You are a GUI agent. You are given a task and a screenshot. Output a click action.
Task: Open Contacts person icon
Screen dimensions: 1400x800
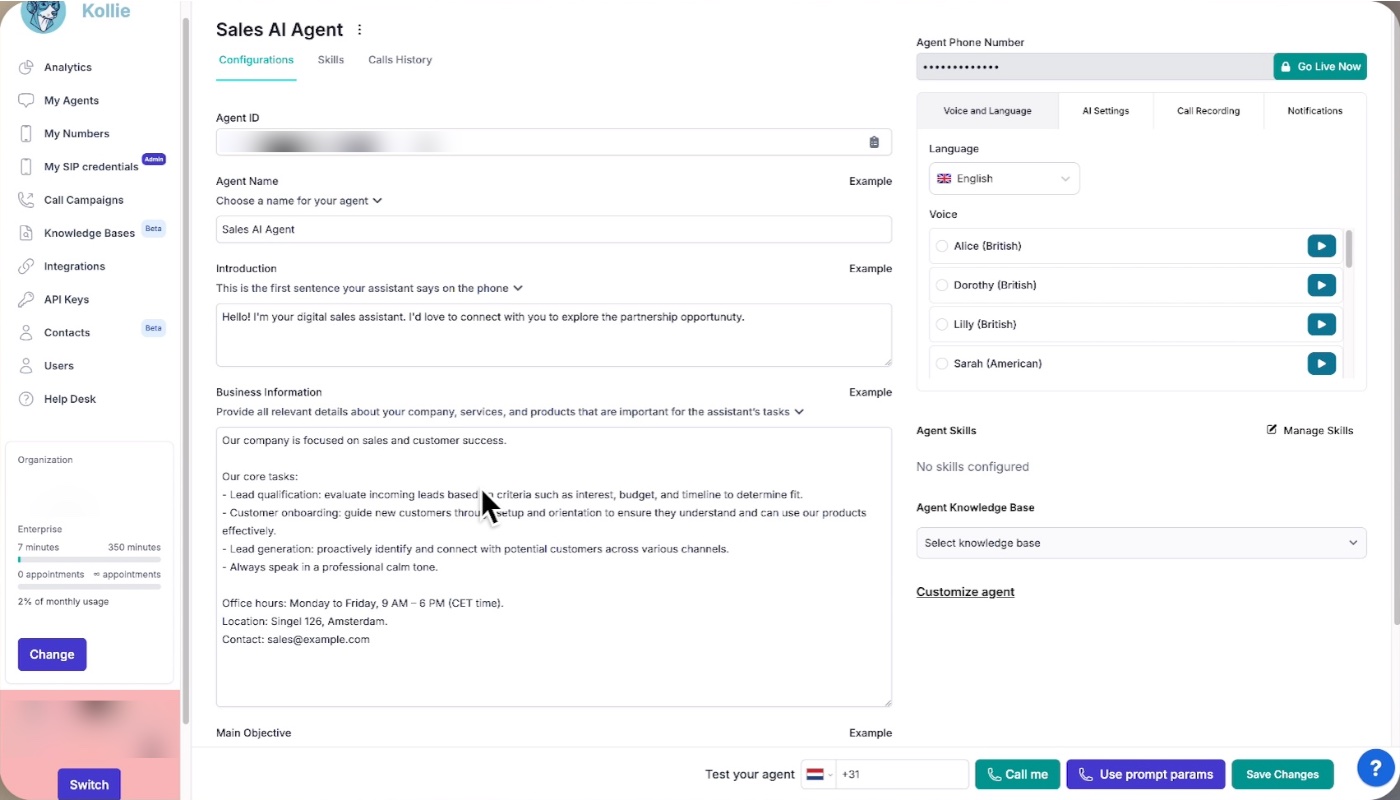26,332
